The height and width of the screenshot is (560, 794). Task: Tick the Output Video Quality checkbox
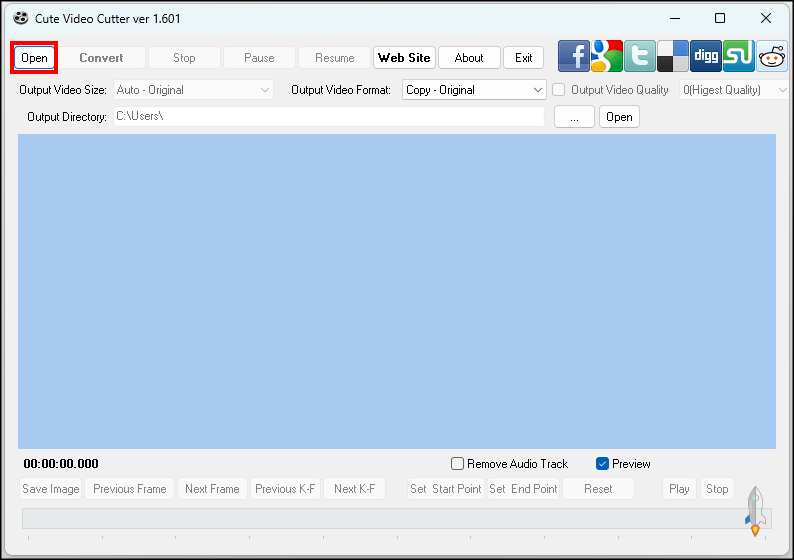pos(560,90)
